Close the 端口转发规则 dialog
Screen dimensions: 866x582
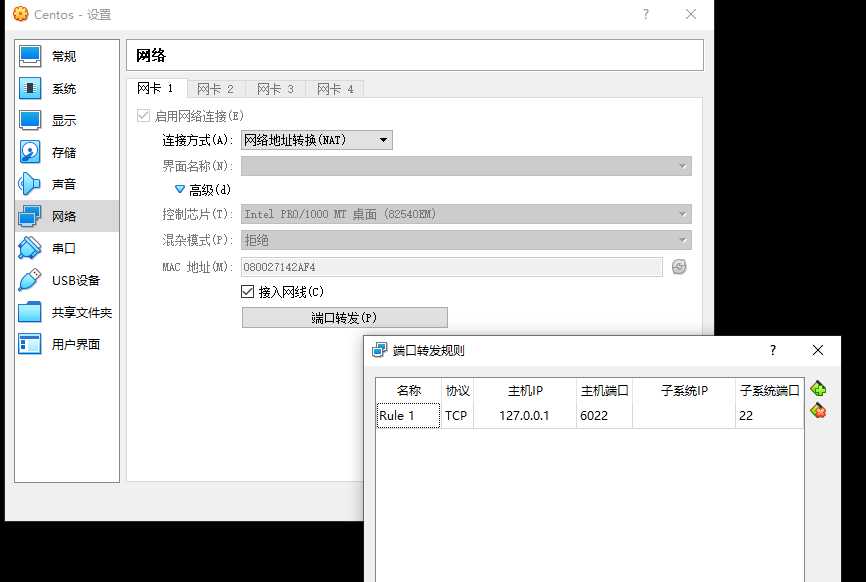818,350
